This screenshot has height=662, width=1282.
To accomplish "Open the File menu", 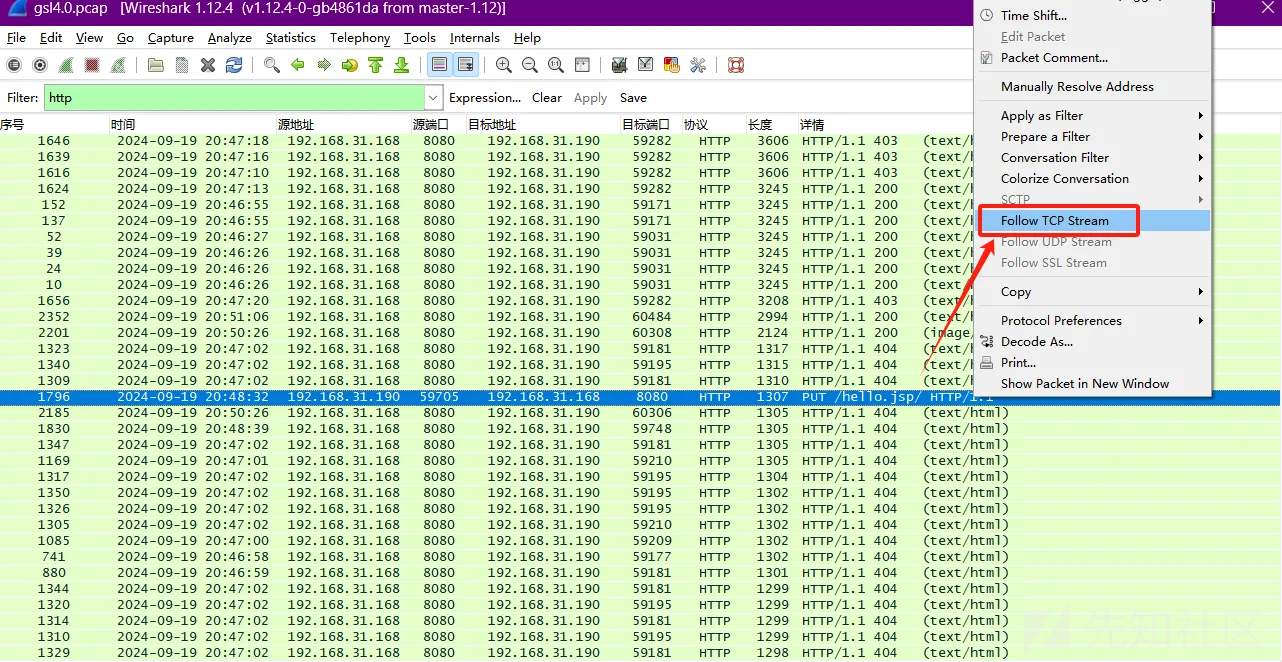I will point(16,38).
